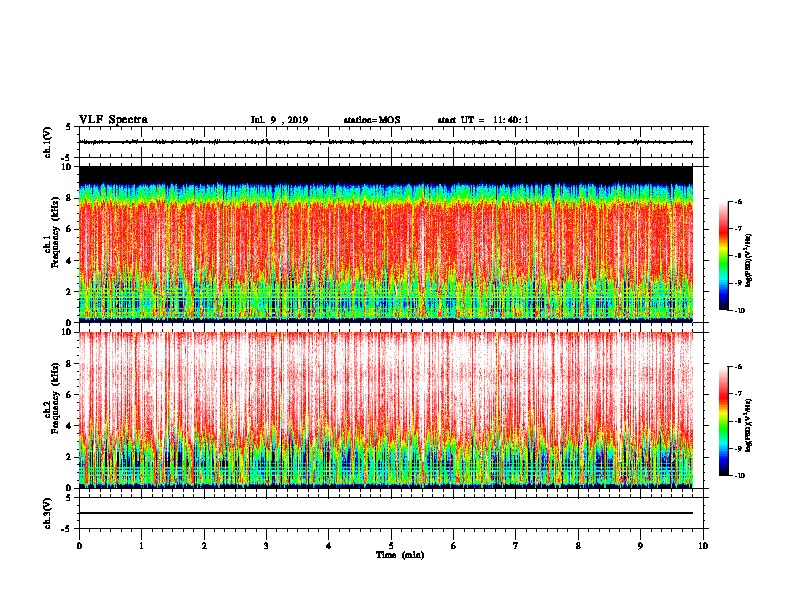Click the "-10" label on ch.1 color scale
The width and height of the screenshot is (792, 612).
[x=738, y=311]
